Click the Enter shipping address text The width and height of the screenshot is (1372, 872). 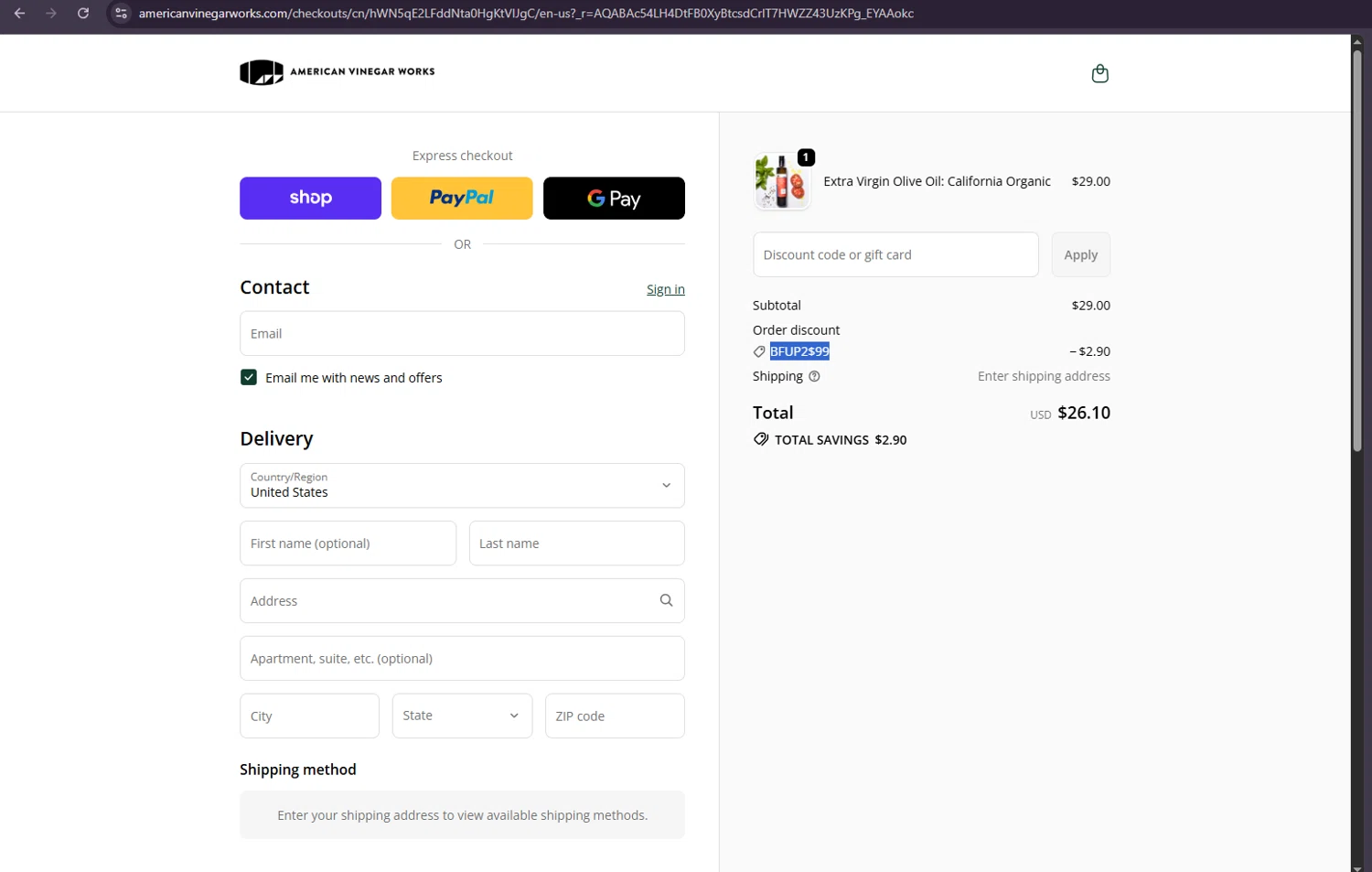point(1044,376)
